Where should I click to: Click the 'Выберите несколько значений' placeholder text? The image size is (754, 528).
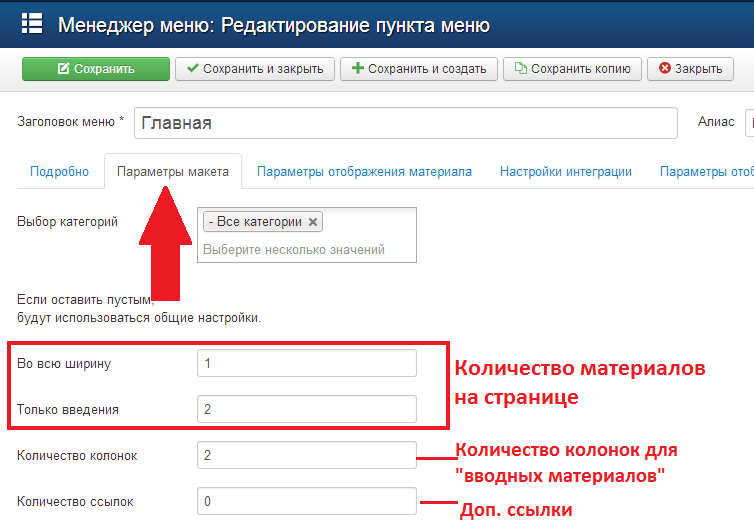[x=294, y=249]
